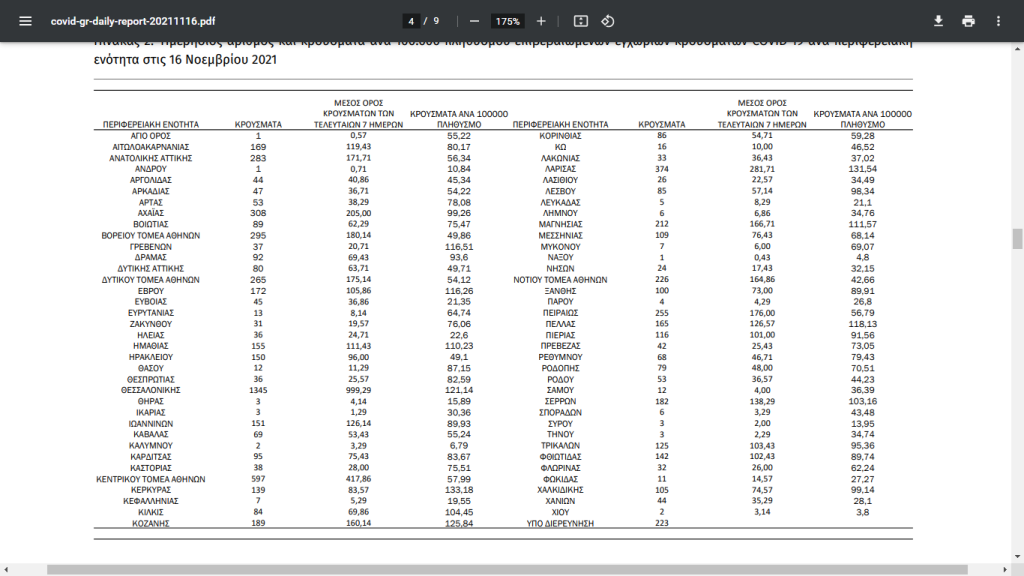Select the 'ΚΕΡΚΥΡΑΣ' row label

pyautogui.click(x=151, y=490)
